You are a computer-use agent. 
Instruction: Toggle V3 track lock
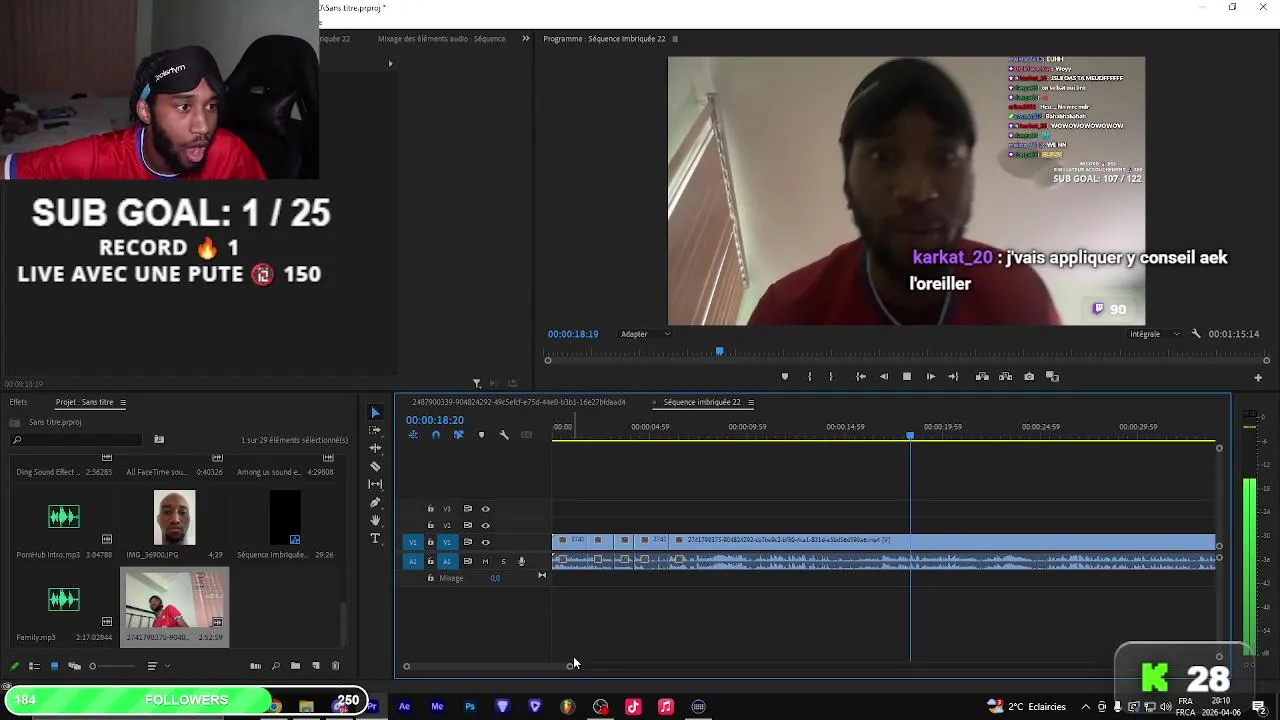point(431,509)
